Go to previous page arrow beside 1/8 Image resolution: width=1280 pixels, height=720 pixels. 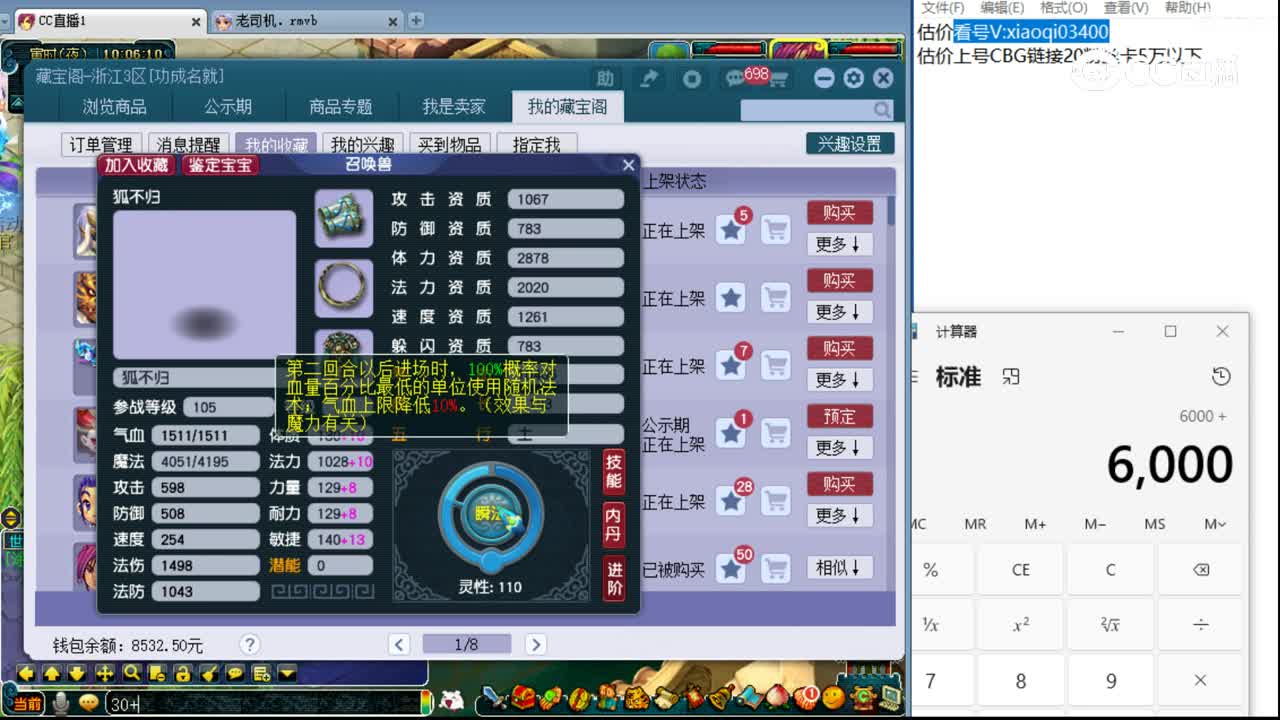click(399, 645)
